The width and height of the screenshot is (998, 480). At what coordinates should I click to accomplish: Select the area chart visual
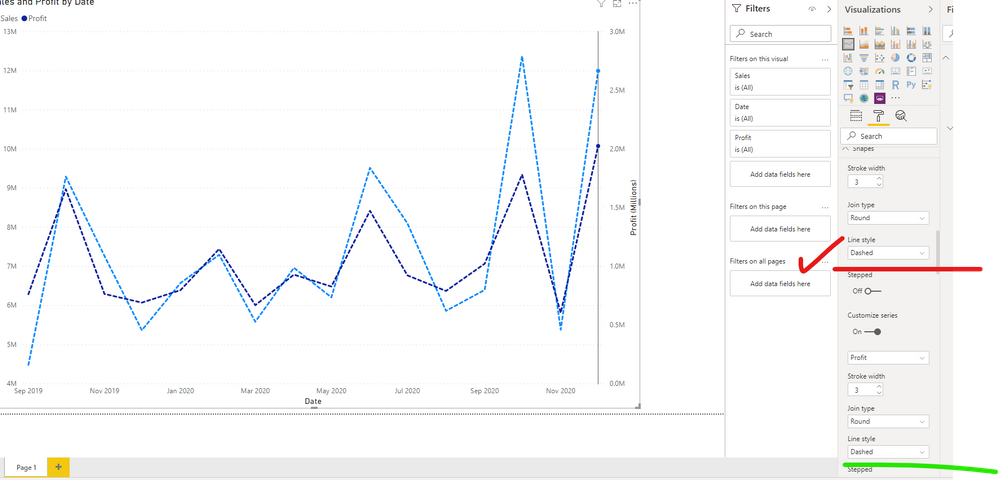pos(864,44)
